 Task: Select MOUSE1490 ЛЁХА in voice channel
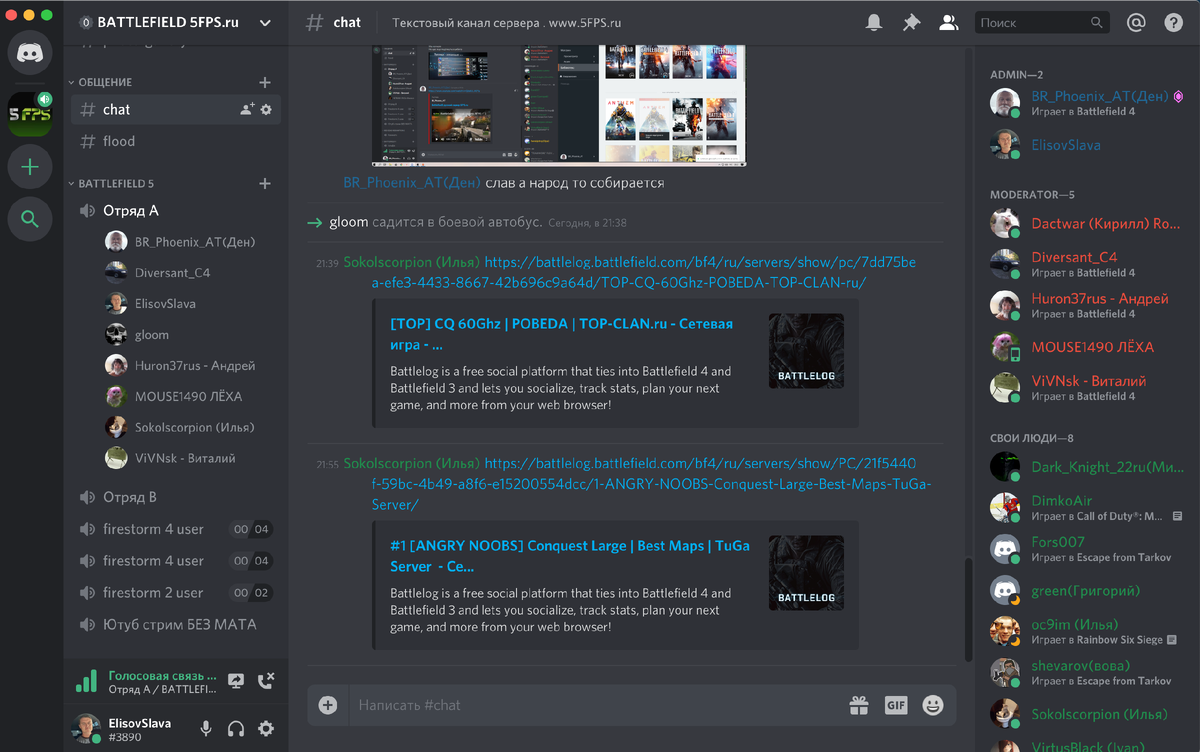pyautogui.click(x=190, y=396)
